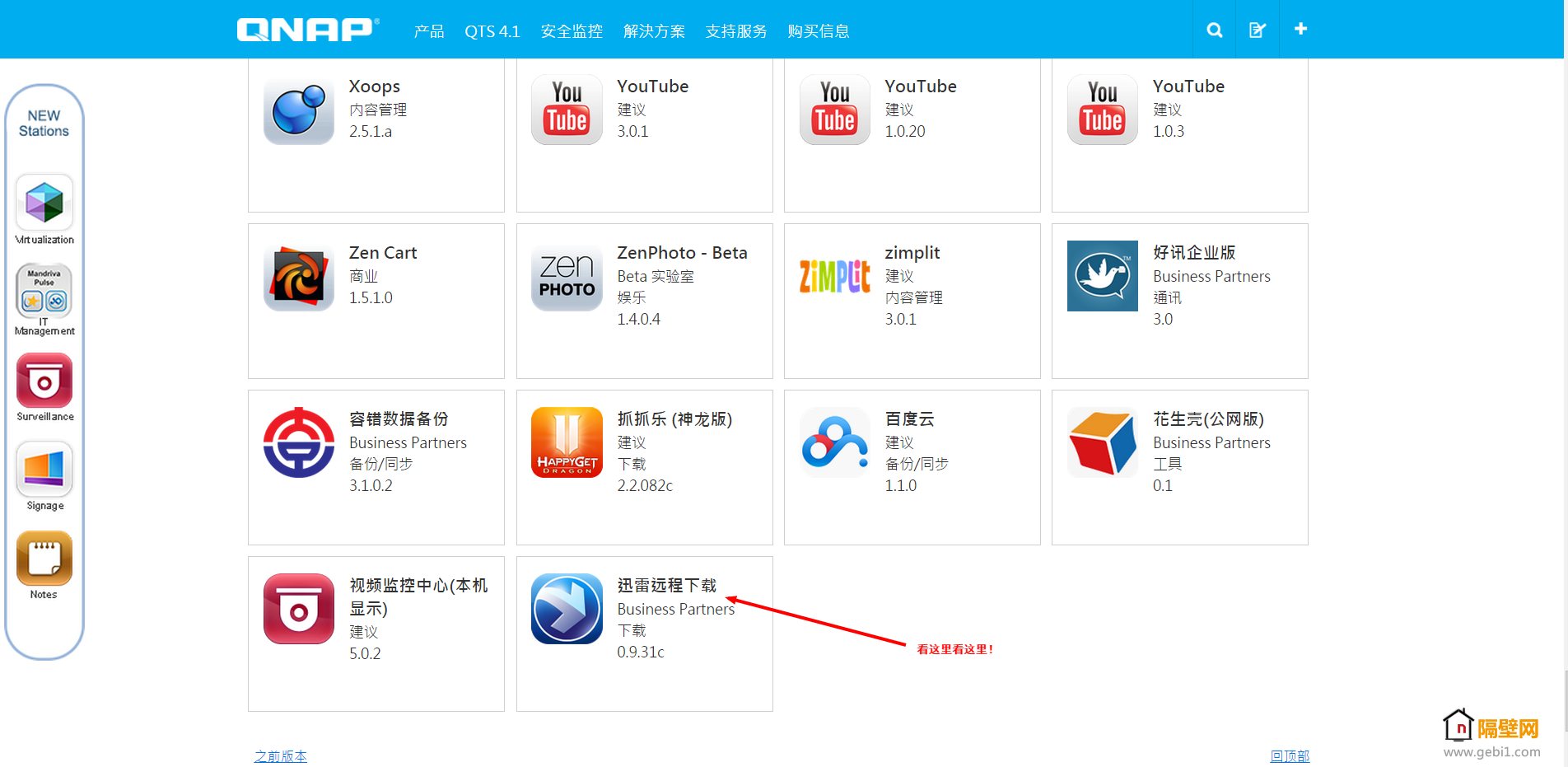1568x767 pixels.
Task: Click the Zen Cart app icon
Action: (299, 276)
